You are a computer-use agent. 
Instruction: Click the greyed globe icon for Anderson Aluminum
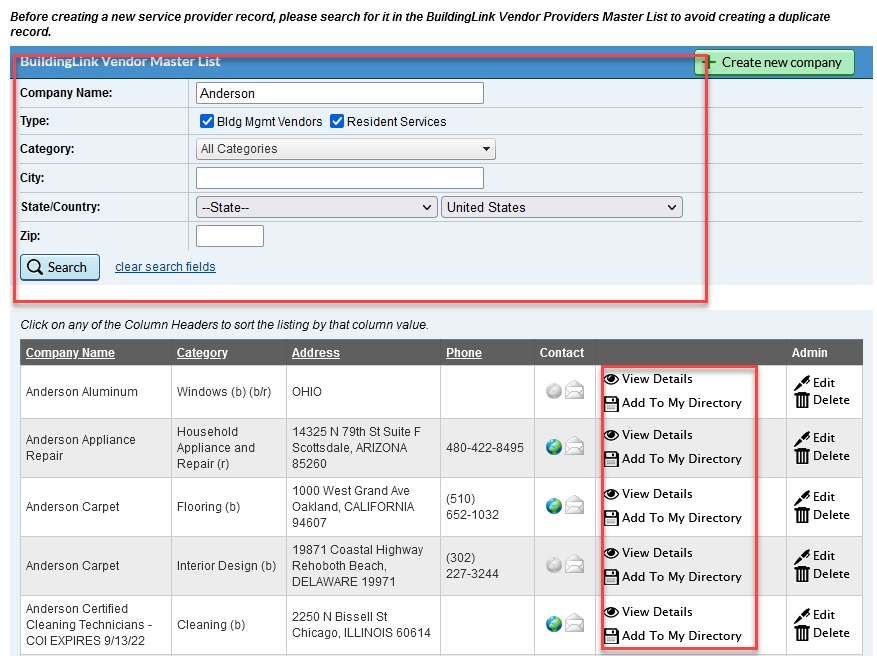coord(554,391)
